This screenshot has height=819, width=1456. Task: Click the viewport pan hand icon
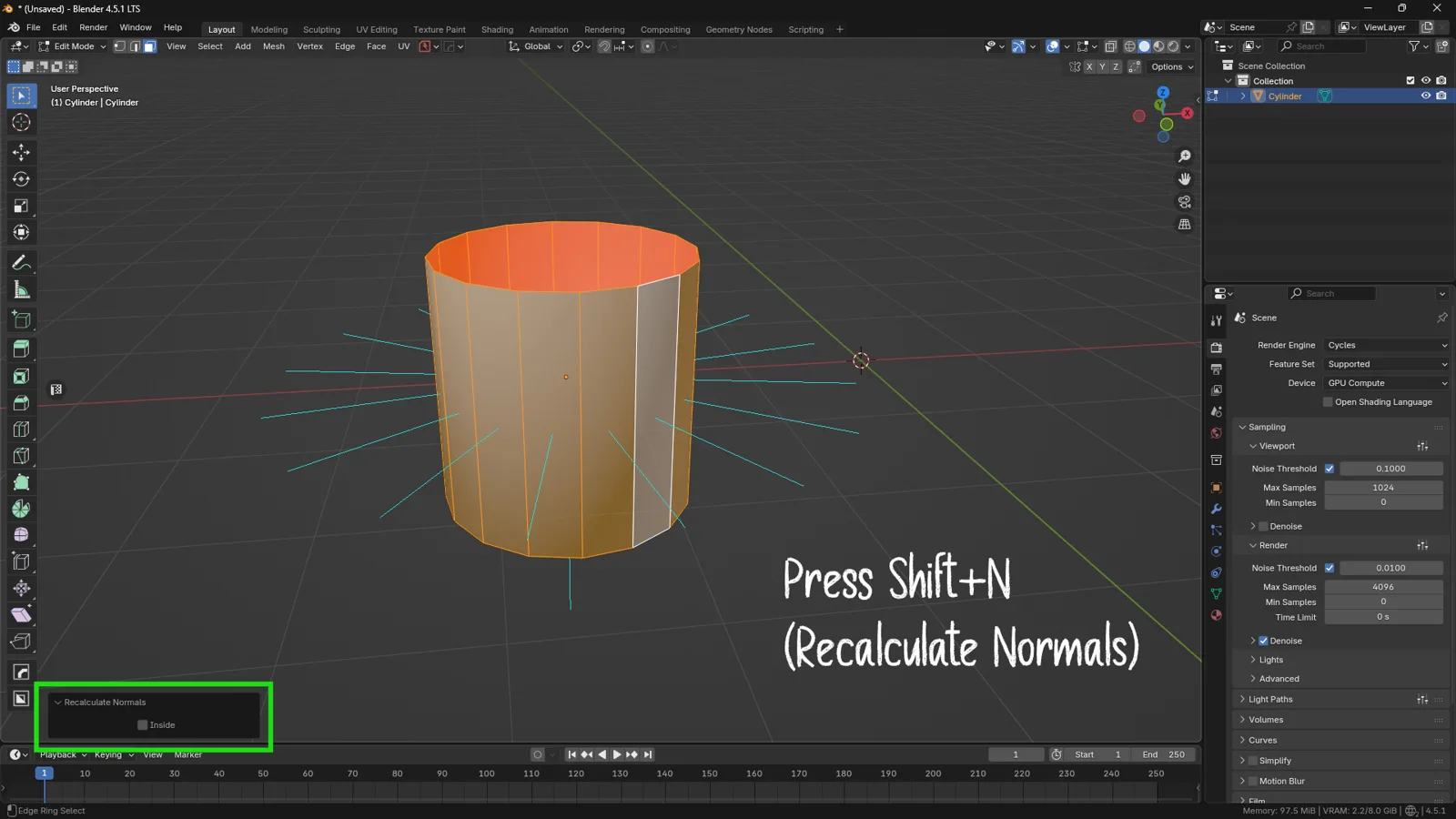(x=1184, y=179)
